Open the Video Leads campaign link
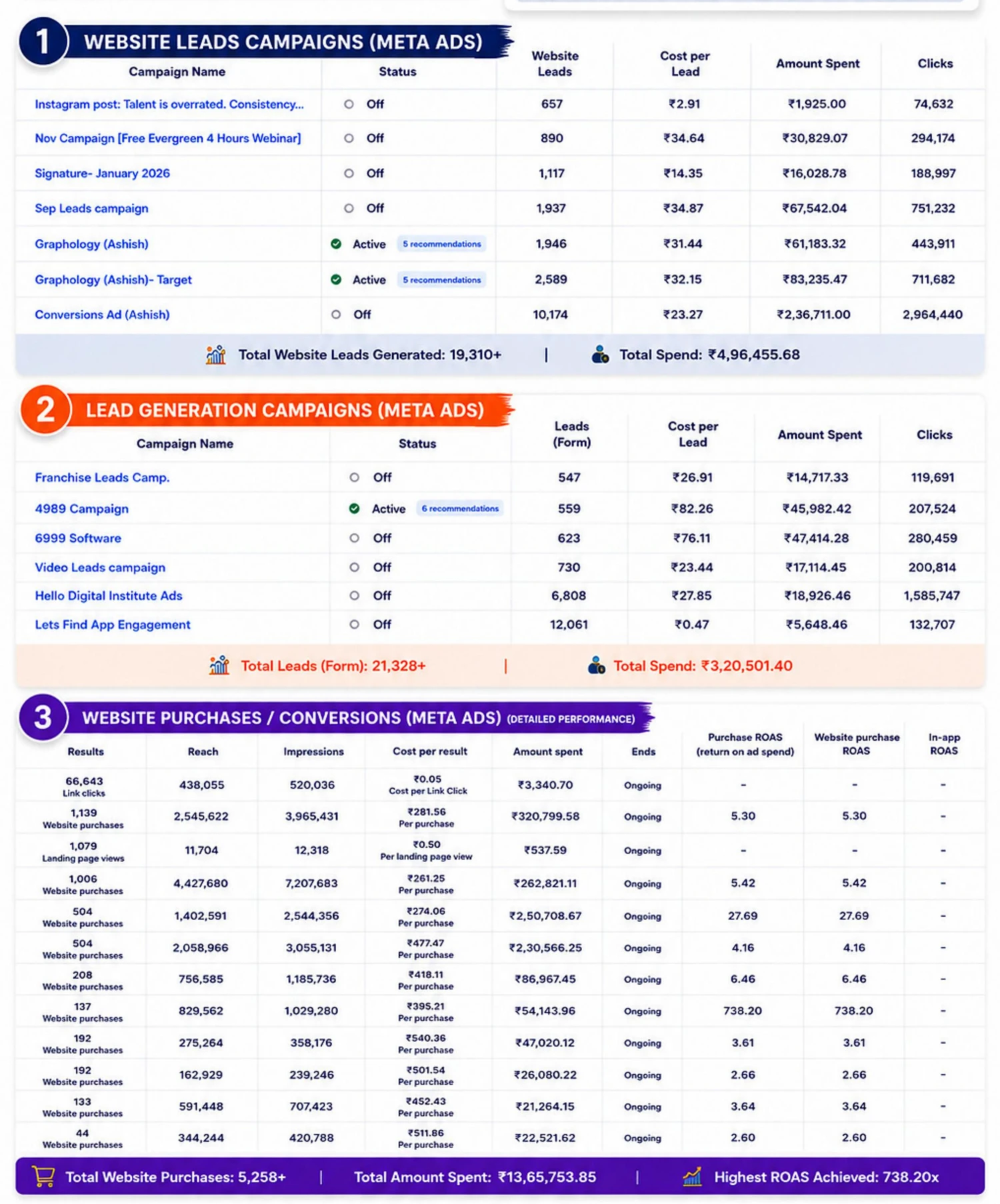The height and width of the screenshot is (1204, 1000). [x=100, y=567]
